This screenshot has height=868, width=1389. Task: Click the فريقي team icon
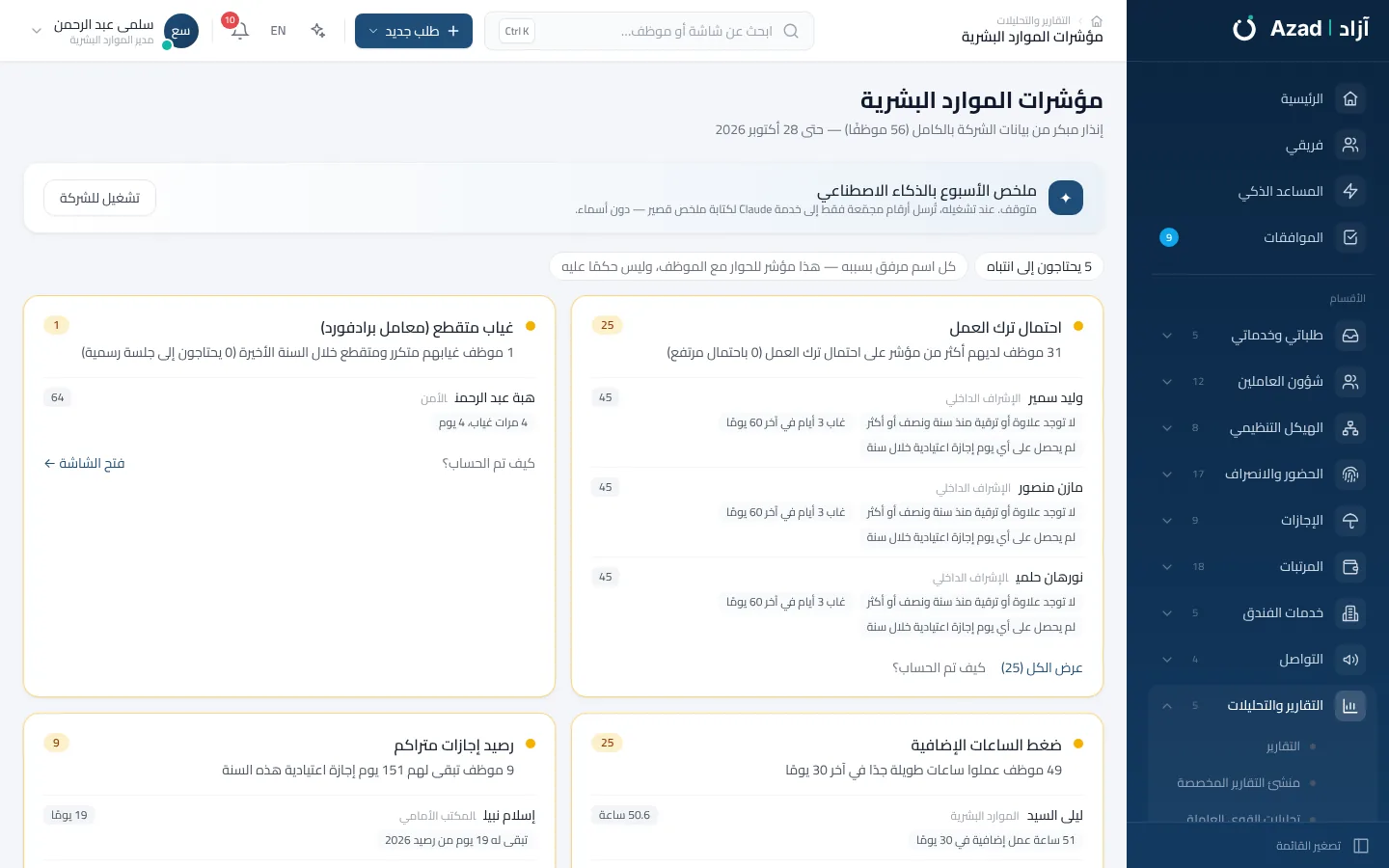(x=1350, y=145)
